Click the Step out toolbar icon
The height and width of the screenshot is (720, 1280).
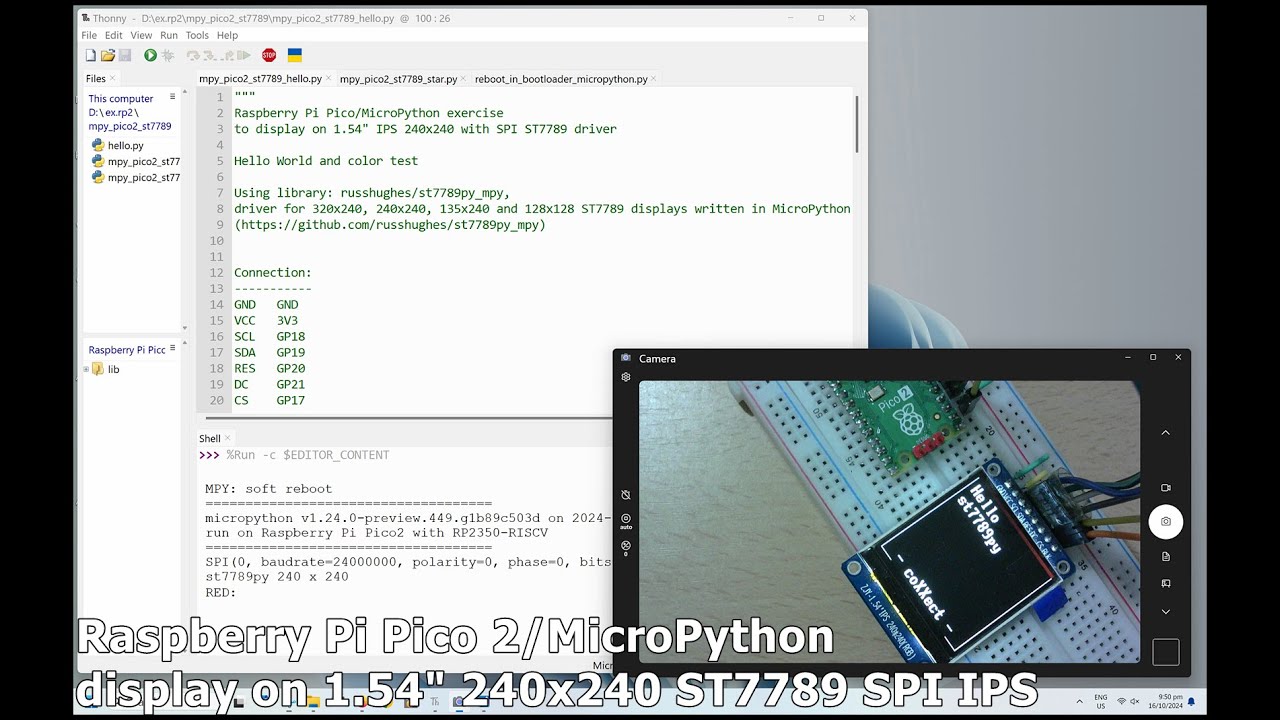coord(228,56)
